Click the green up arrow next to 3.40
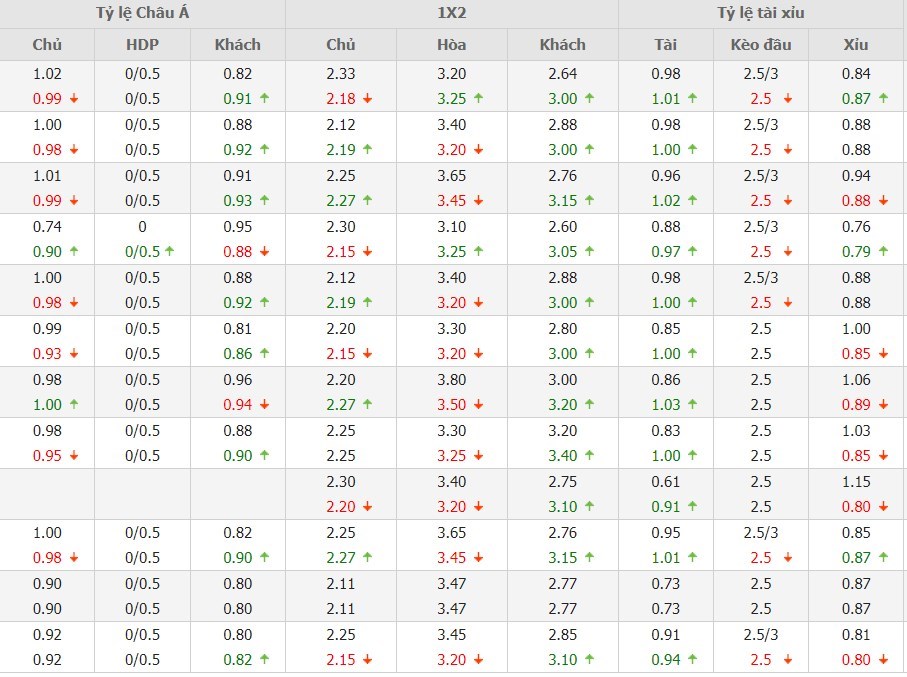This screenshot has width=907, height=677. (x=589, y=456)
